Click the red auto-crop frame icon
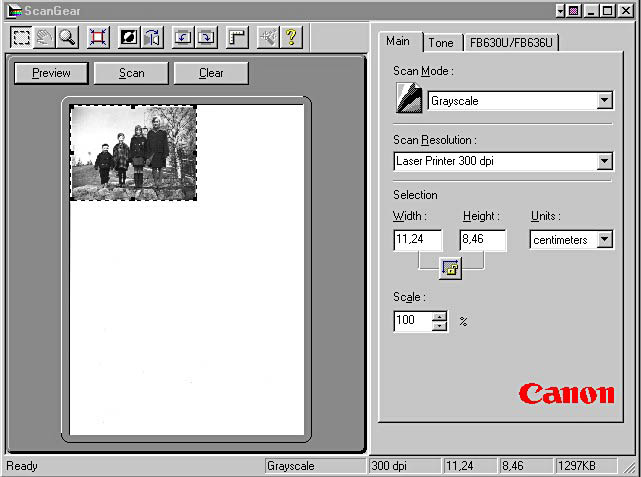Screen dimensions: 641x477 (98, 37)
